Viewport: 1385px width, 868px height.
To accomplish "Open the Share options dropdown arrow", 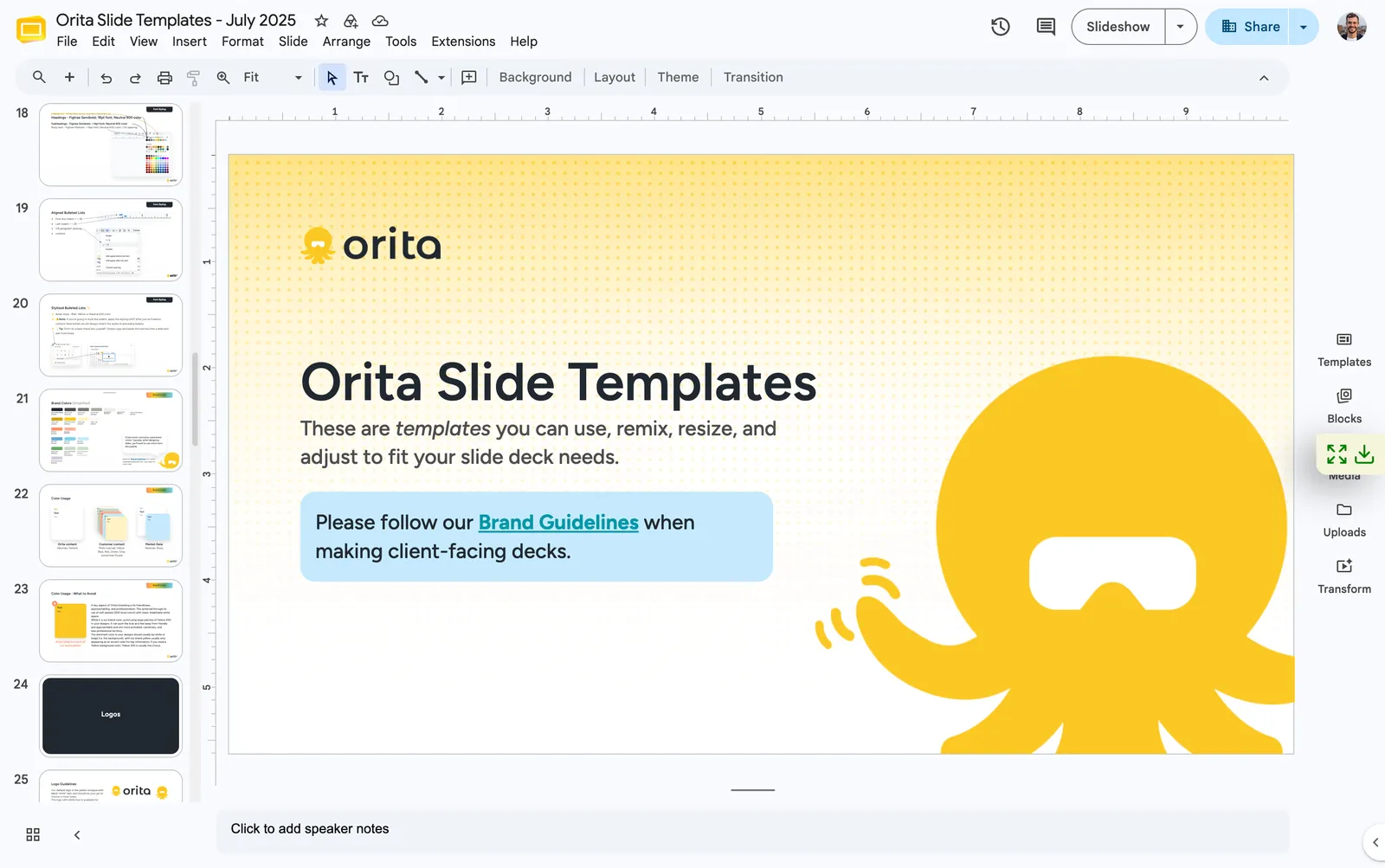I will point(1304,27).
